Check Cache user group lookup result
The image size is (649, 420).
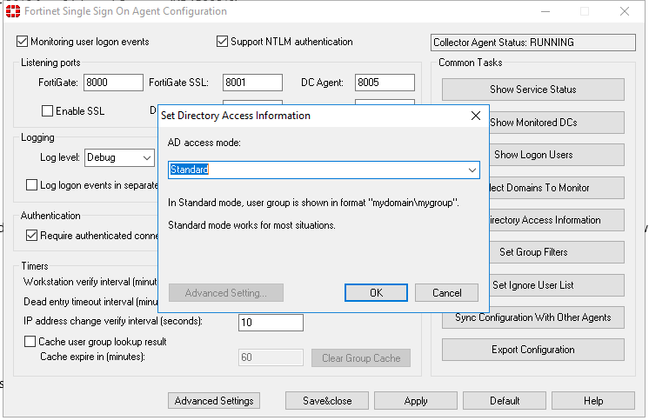coord(31,341)
